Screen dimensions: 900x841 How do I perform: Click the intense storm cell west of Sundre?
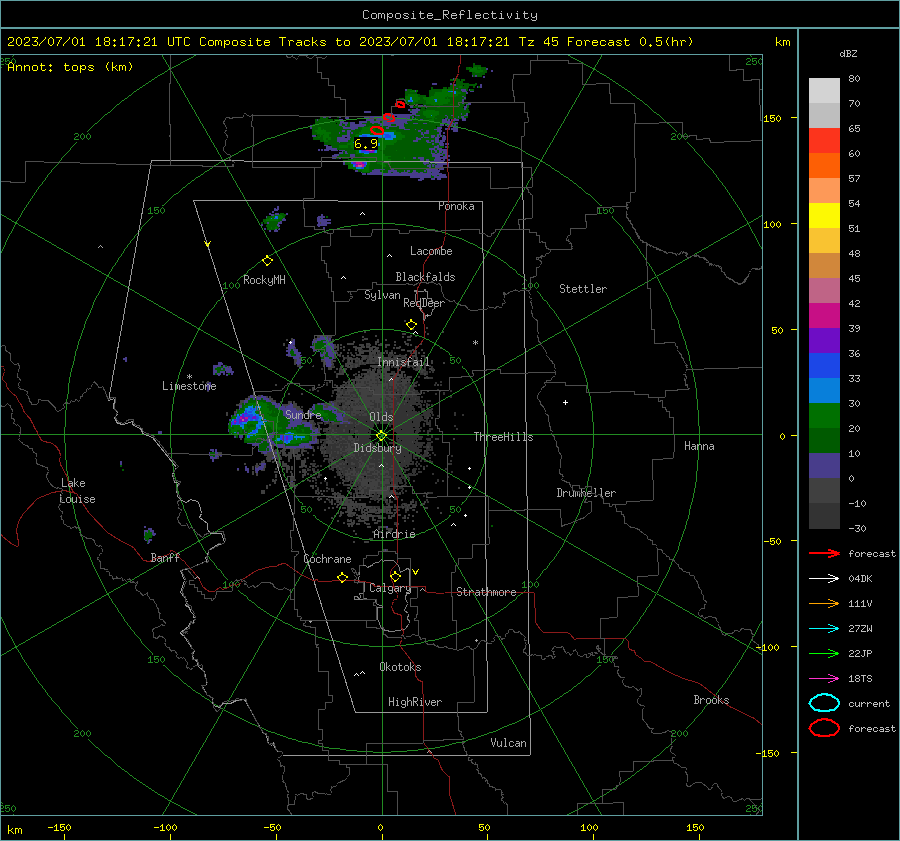(247, 418)
